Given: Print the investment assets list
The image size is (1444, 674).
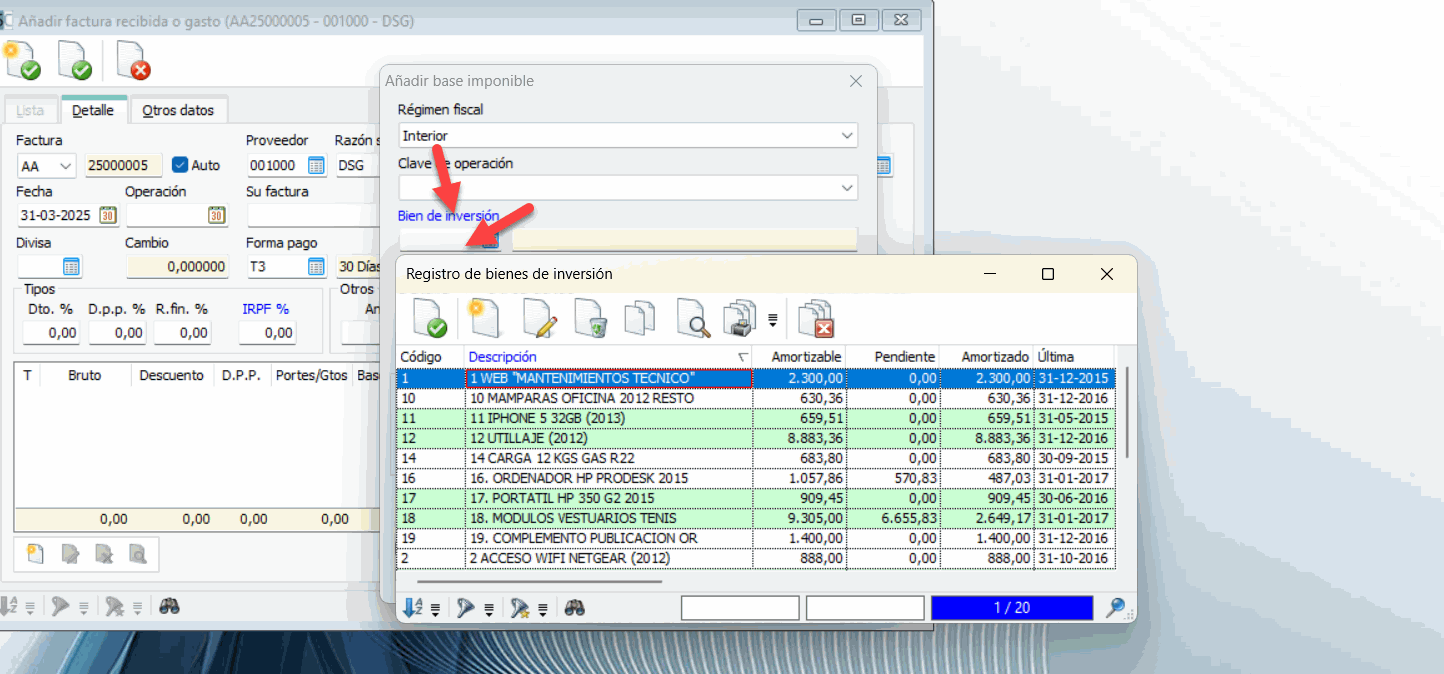Looking at the screenshot, I should point(741,317).
